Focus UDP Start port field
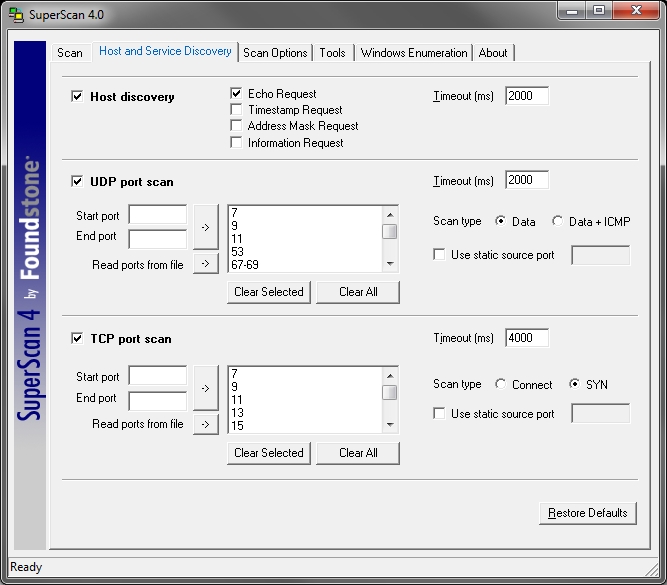 158,215
